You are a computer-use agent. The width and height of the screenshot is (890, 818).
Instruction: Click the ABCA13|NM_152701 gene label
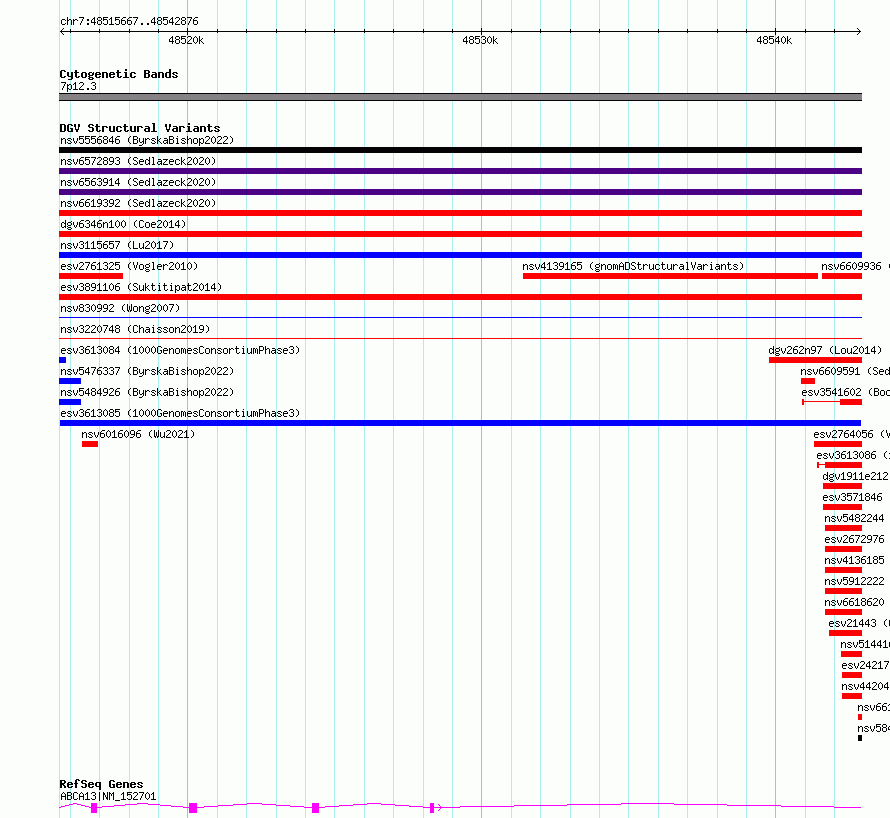point(108,796)
